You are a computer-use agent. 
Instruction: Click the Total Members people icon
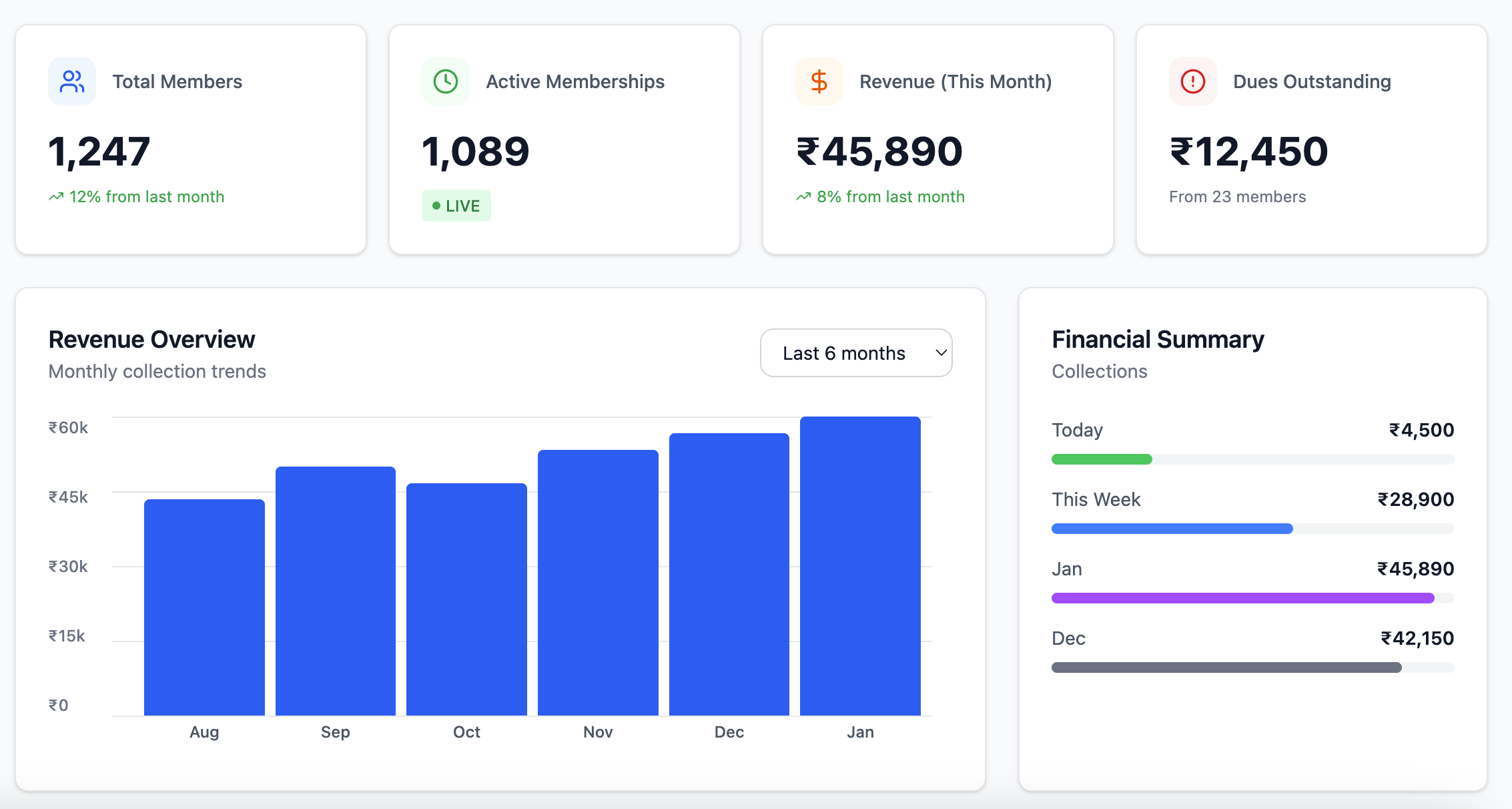pyautogui.click(x=72, y=81)
